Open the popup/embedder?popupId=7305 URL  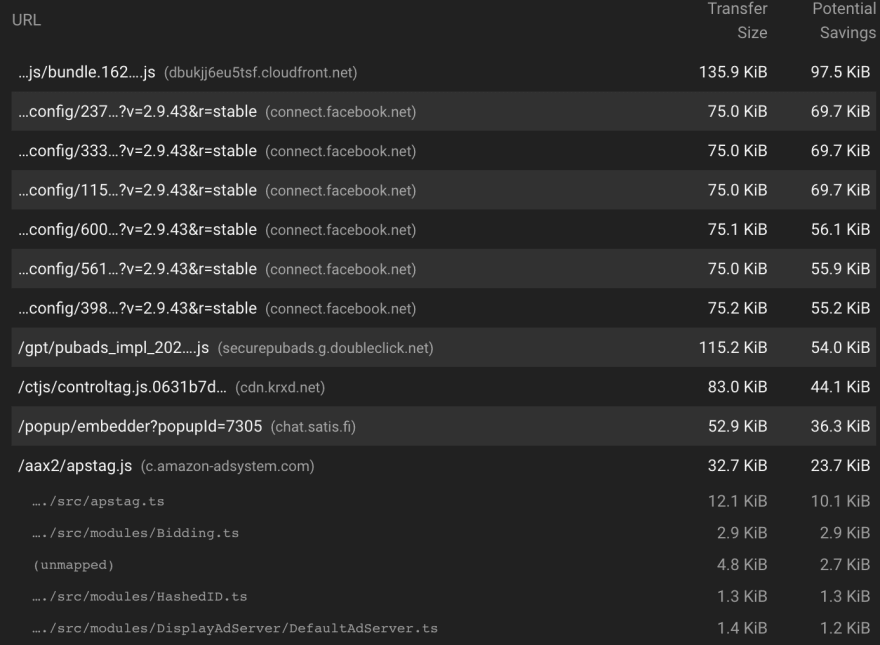pos(140,426)
